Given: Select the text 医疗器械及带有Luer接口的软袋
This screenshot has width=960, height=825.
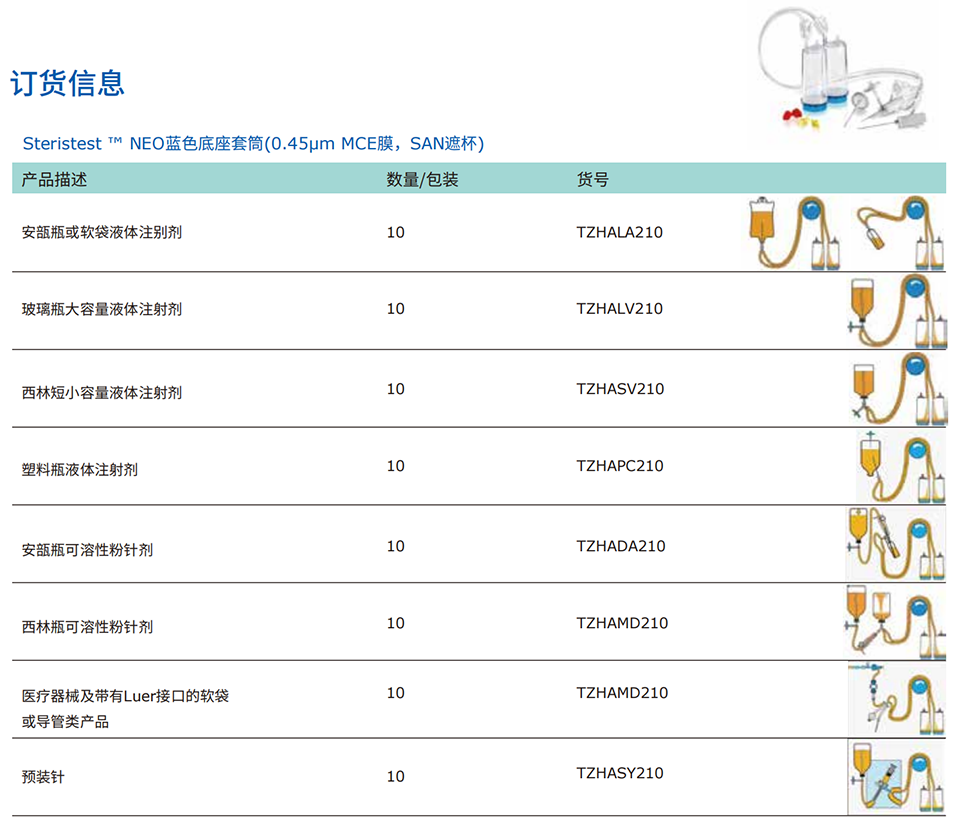Looking at the screenshot, I should 125,696.
